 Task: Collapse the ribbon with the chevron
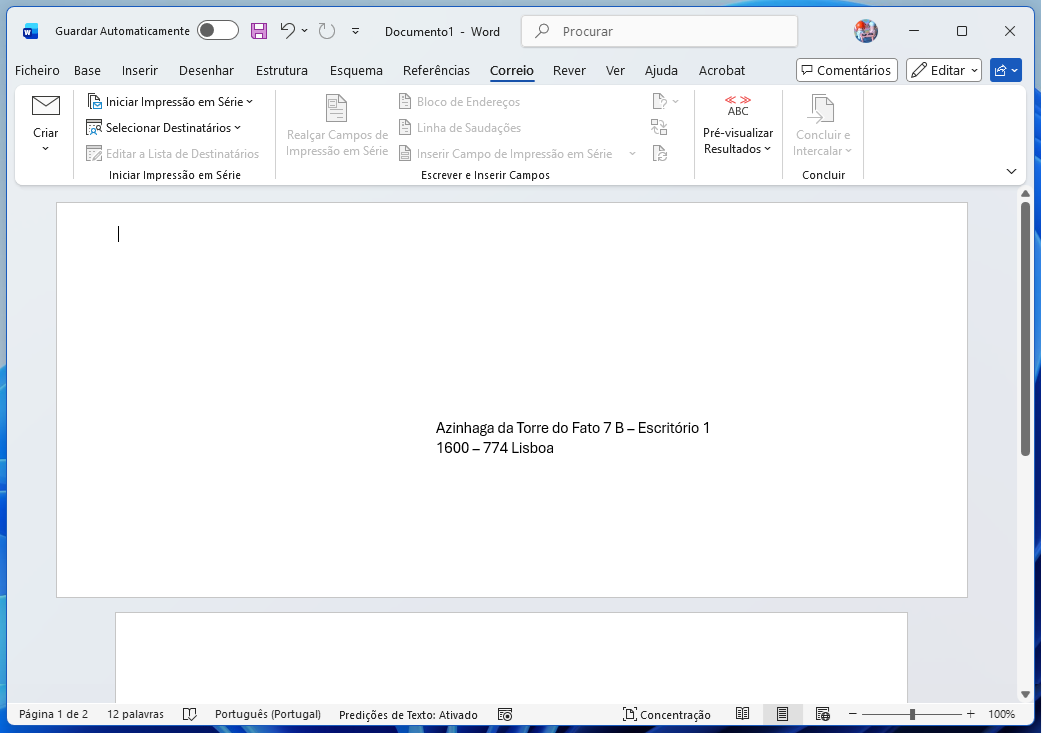coord(1011,171)
